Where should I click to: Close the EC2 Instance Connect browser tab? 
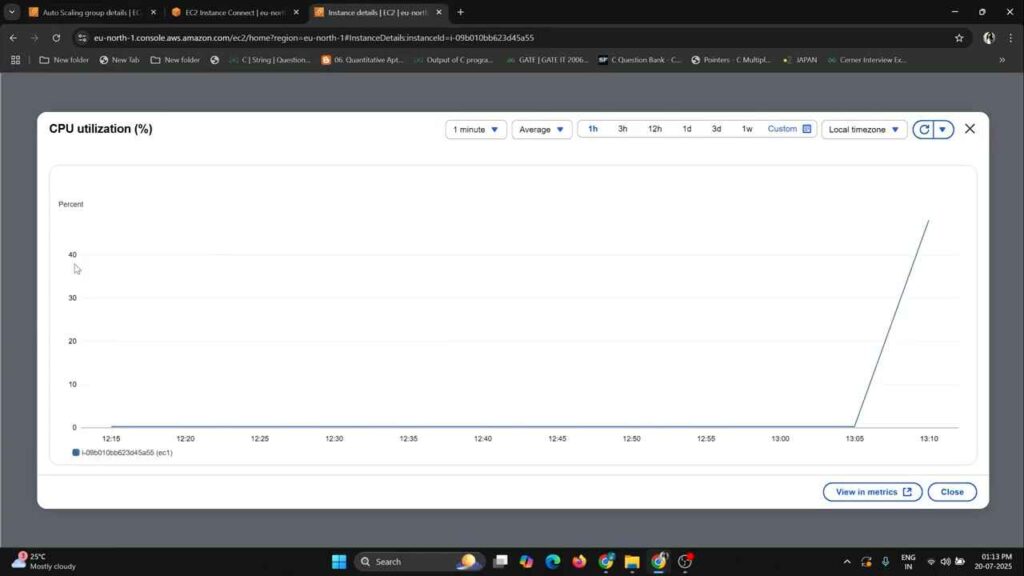click(296, 12)
